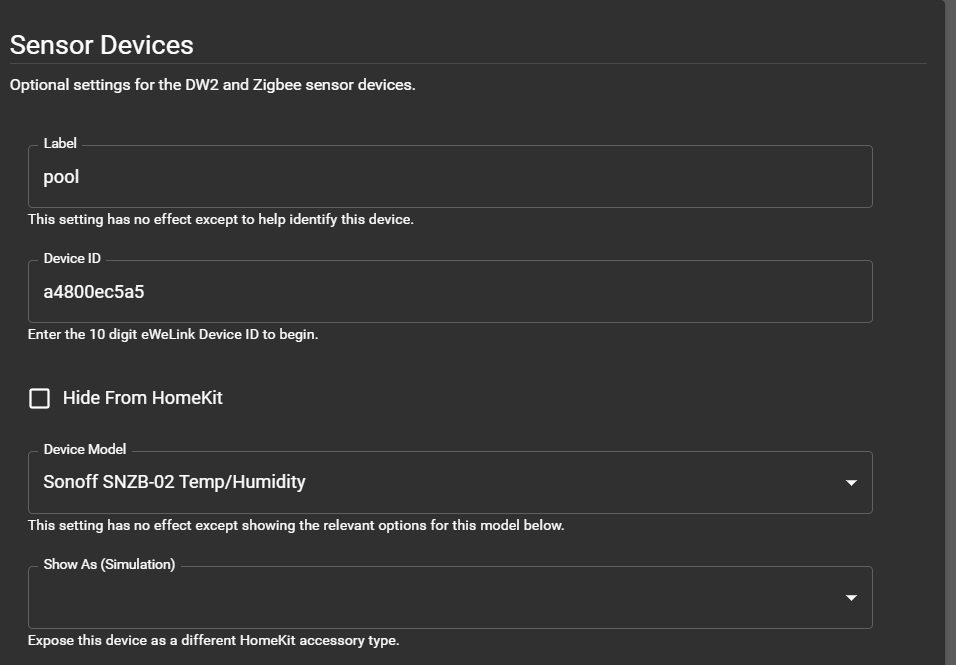Click the "Enter the 10 digit eWeLink" hint
This screenshot has height=665, width=956.
pos(172,334)
